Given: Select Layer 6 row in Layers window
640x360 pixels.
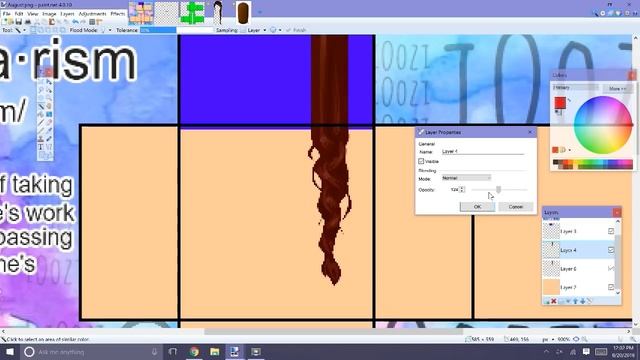Looking at the screenshot, I should click(578, 269).
